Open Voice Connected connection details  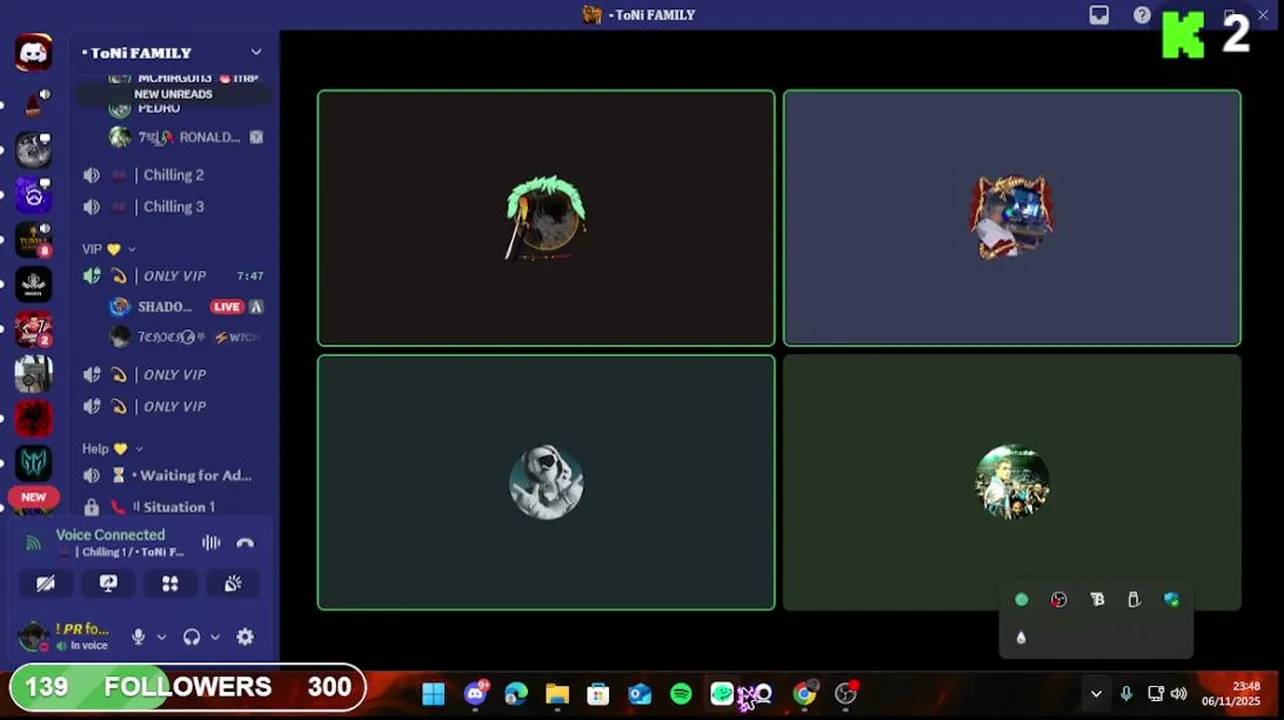(x=110, y=535)
